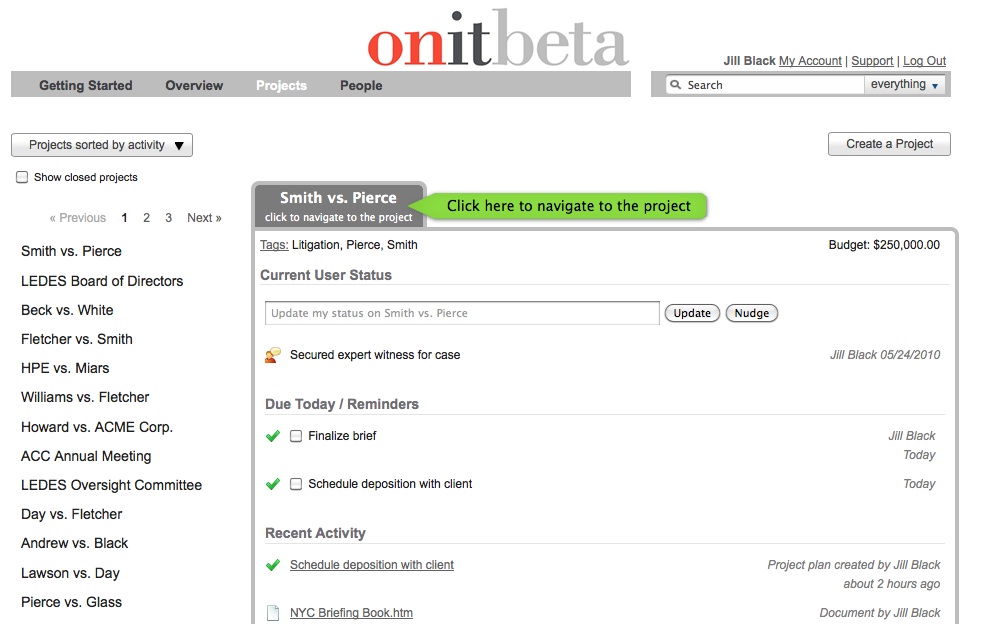Select Smith vs. Pierce in project list
The width and height of the screenshot is (983, 624).
[71, 251]
